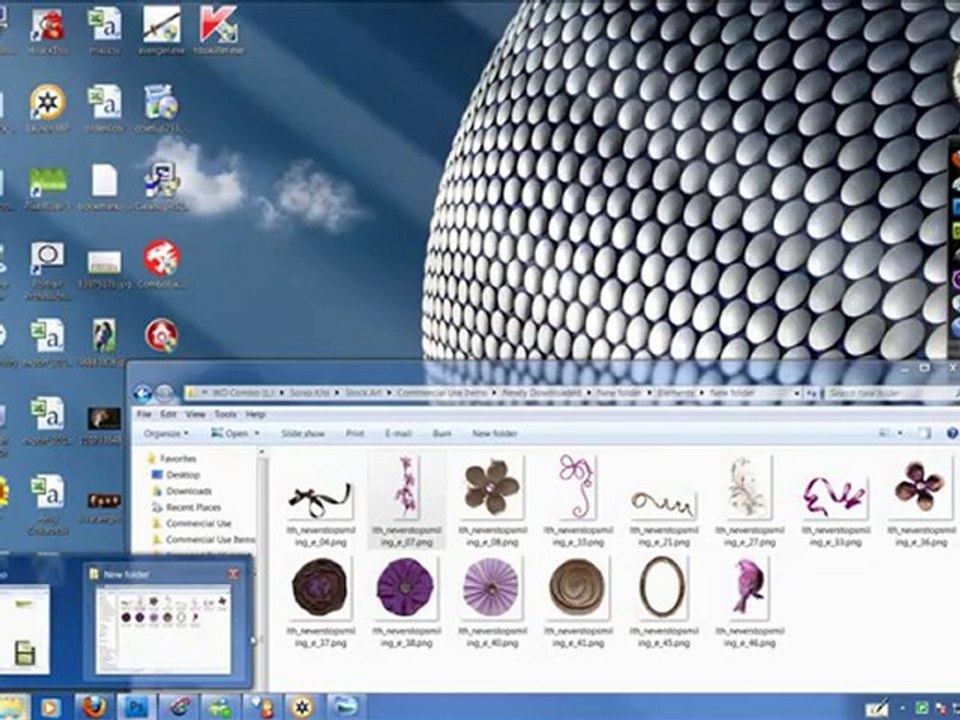Select Downloads in the navigation pane
The height and width of the screenshot is (720, 960).
182,491
